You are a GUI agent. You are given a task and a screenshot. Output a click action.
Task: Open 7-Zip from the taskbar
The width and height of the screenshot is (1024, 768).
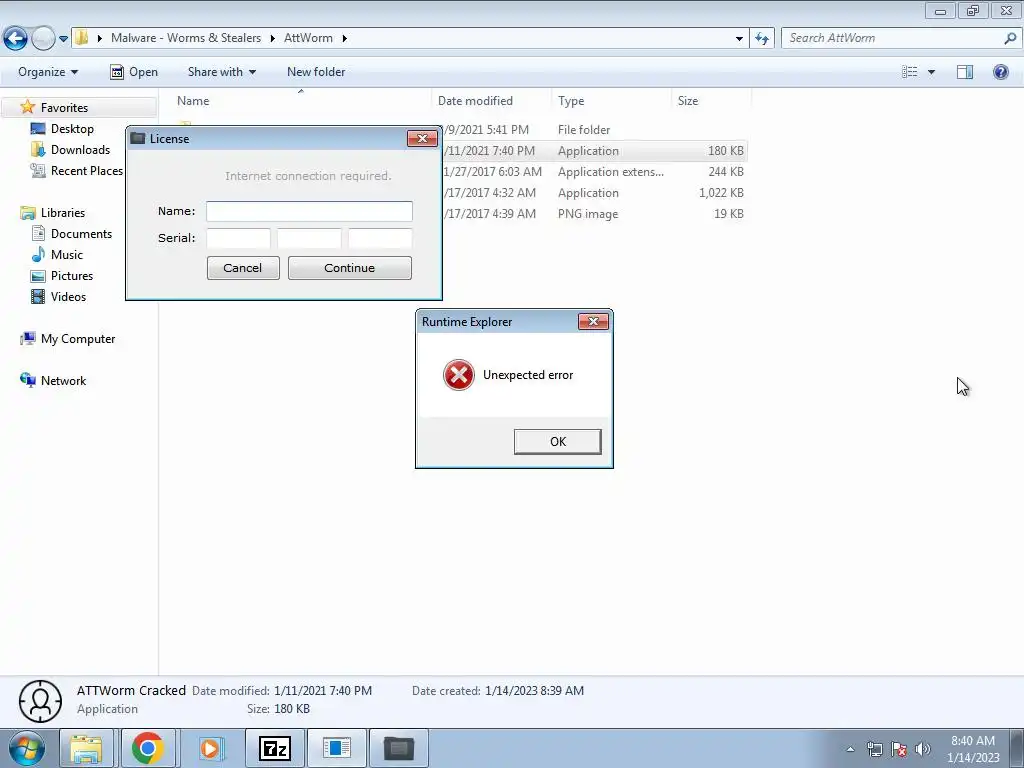point(274,748)
